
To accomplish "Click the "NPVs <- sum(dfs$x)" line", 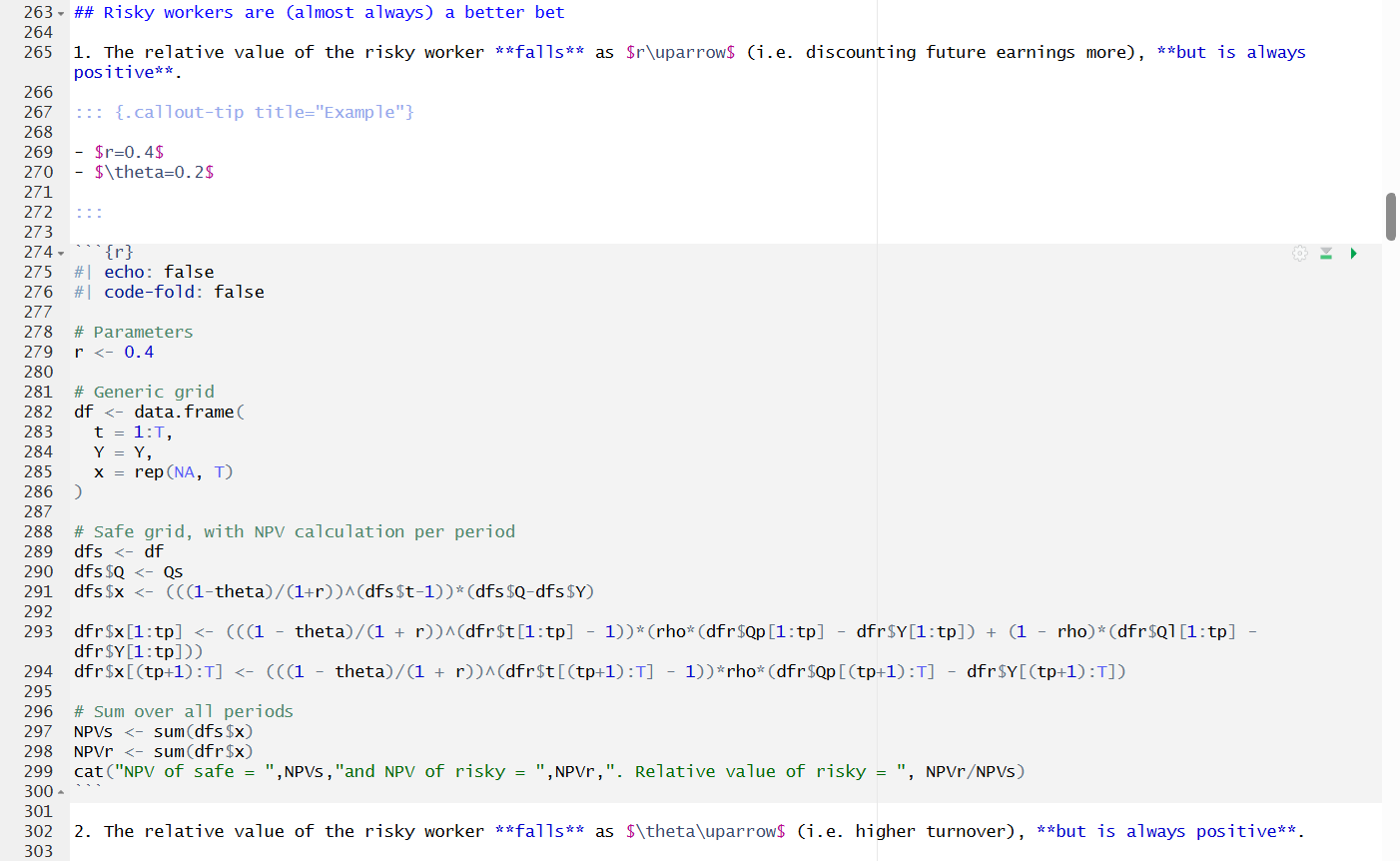I will [x=164, y=731].
